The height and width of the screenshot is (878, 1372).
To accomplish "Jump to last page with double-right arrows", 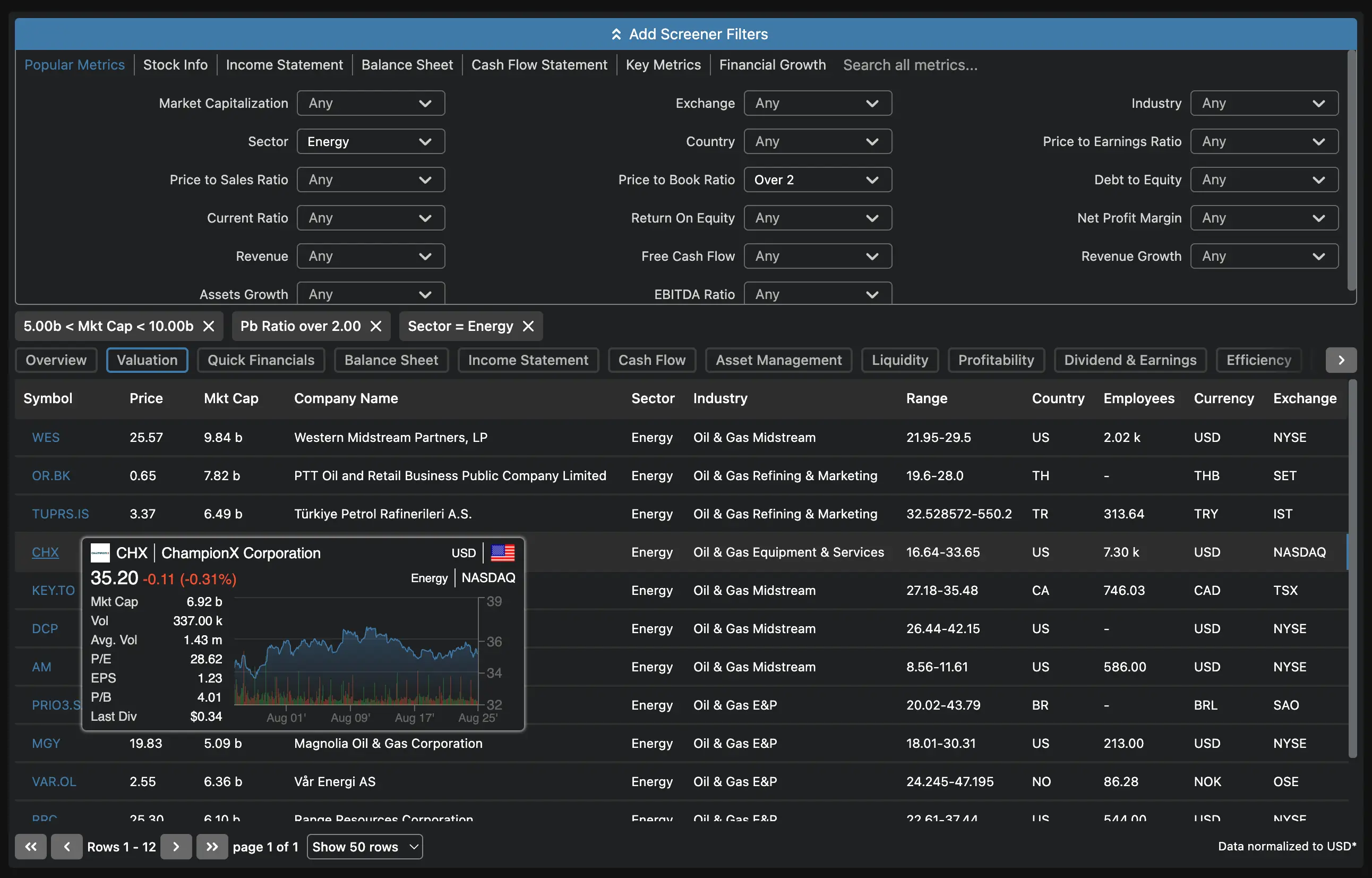I will (x=212, y=846).
